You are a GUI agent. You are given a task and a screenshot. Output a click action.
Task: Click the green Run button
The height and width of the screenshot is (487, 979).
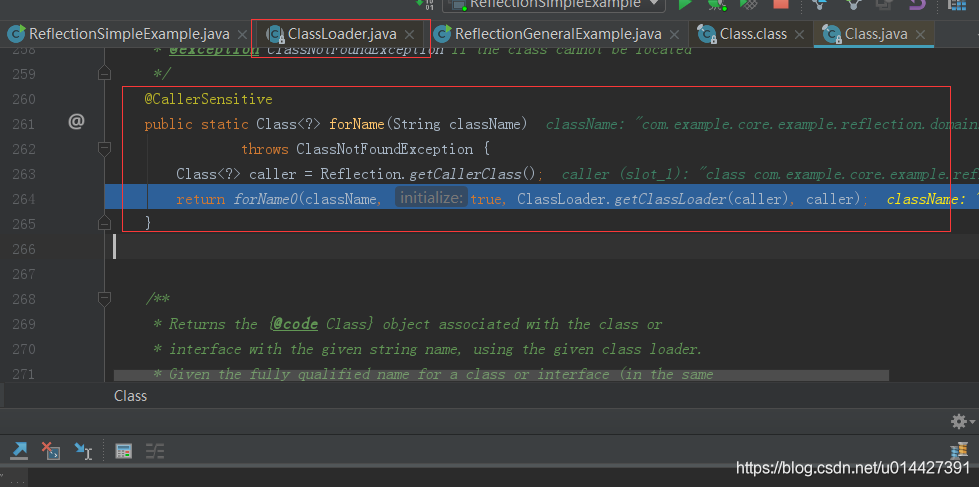pyautogui.click(x=686, y=4)
